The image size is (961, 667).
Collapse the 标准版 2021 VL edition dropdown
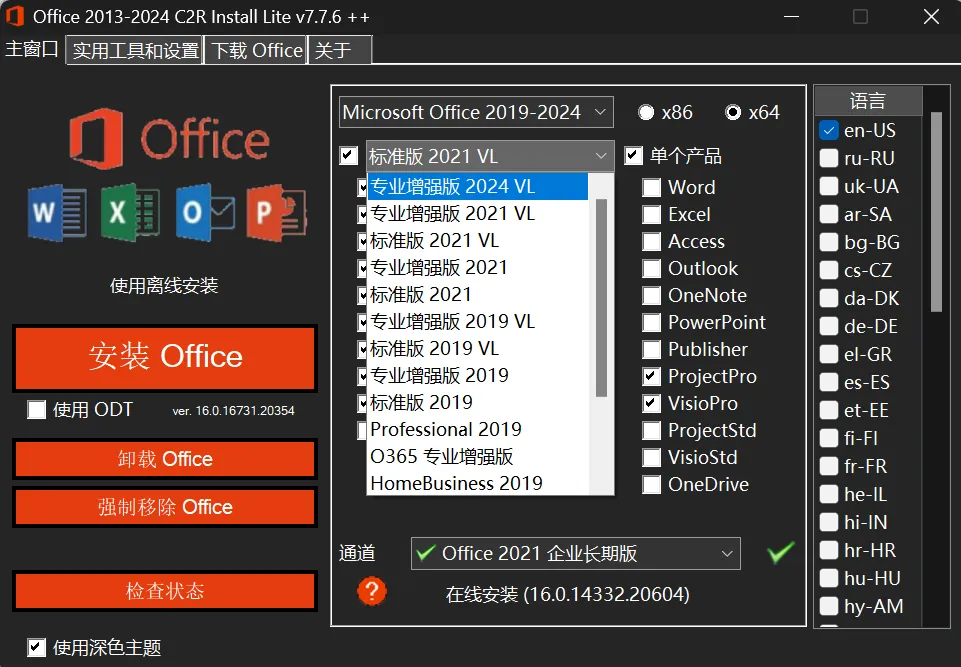click(x=490, y=156)
